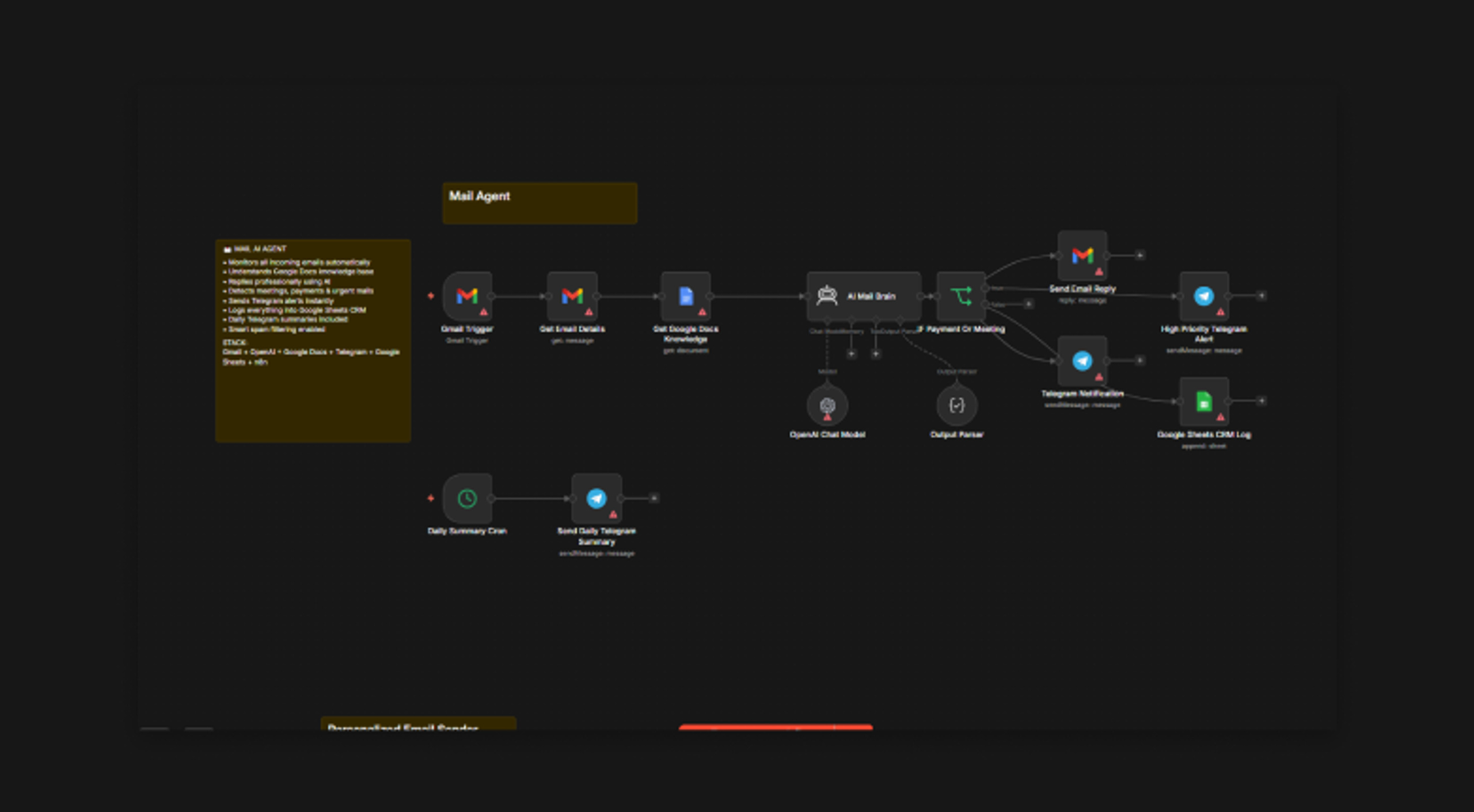1474x812 pixels.
Task: Select the MAIL AI AGENT description sticky note
Action: click(x=313, y=341)
